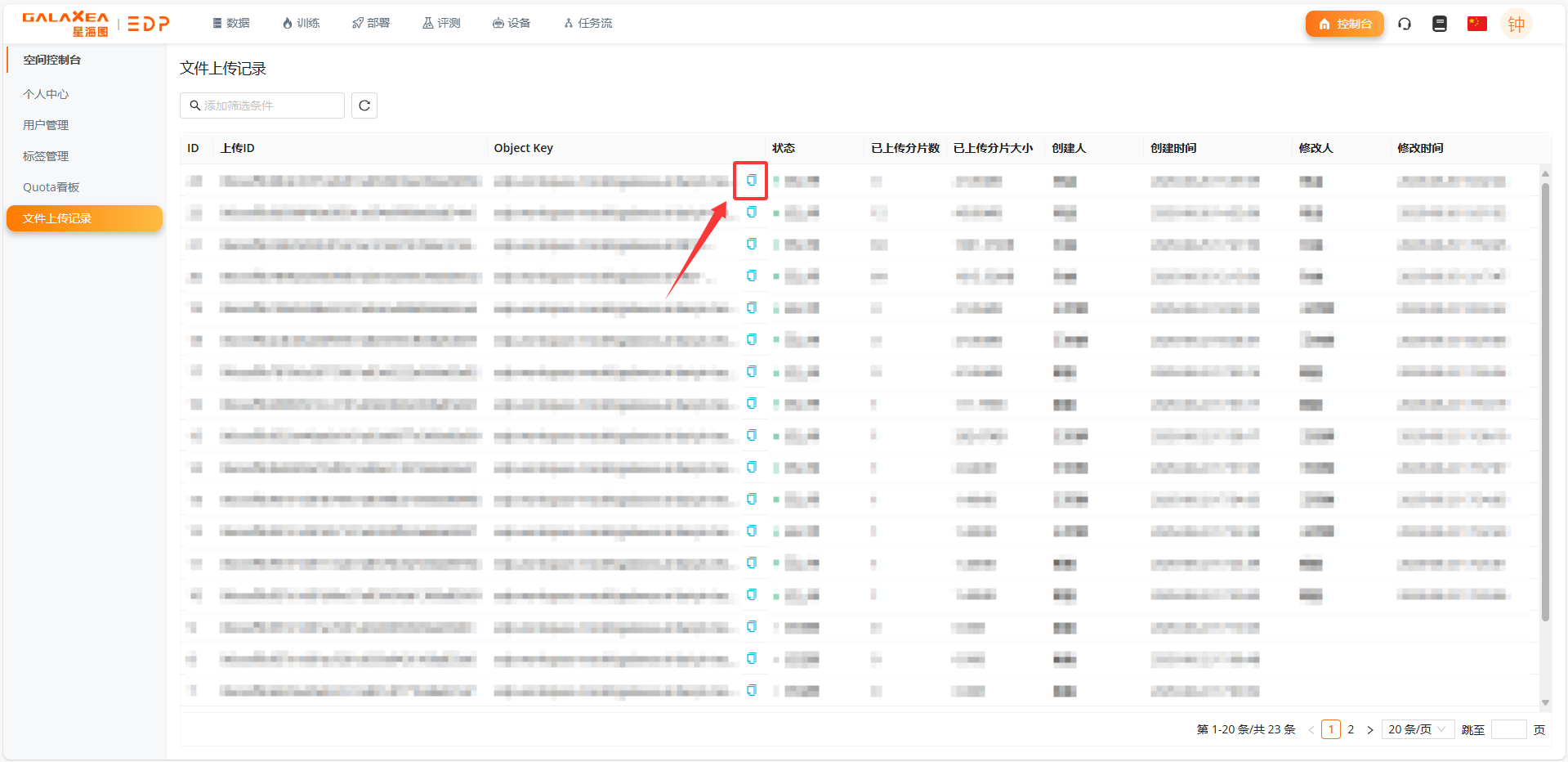The image size is (1568, 762).
Task: Click the refresh icon beside the filter box
Action: point(364,105)
